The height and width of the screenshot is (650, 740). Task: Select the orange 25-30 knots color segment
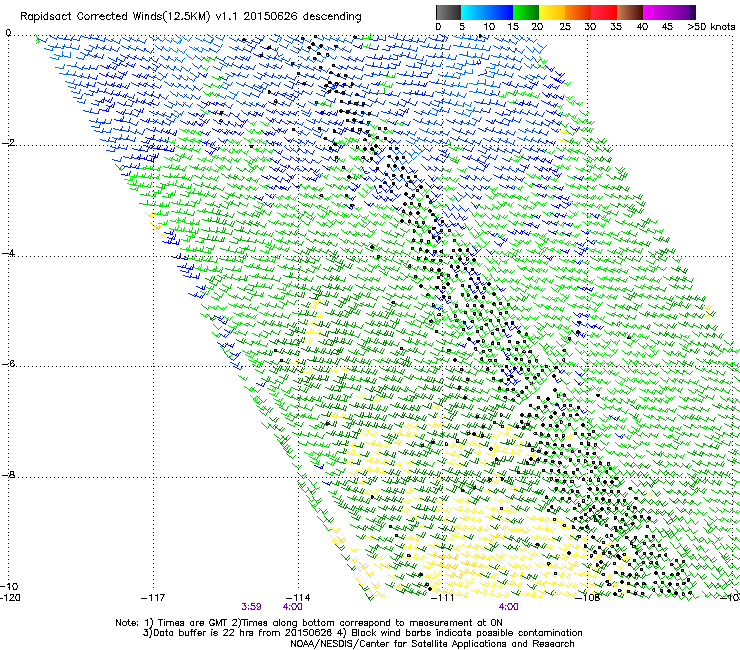coord(578,12)
